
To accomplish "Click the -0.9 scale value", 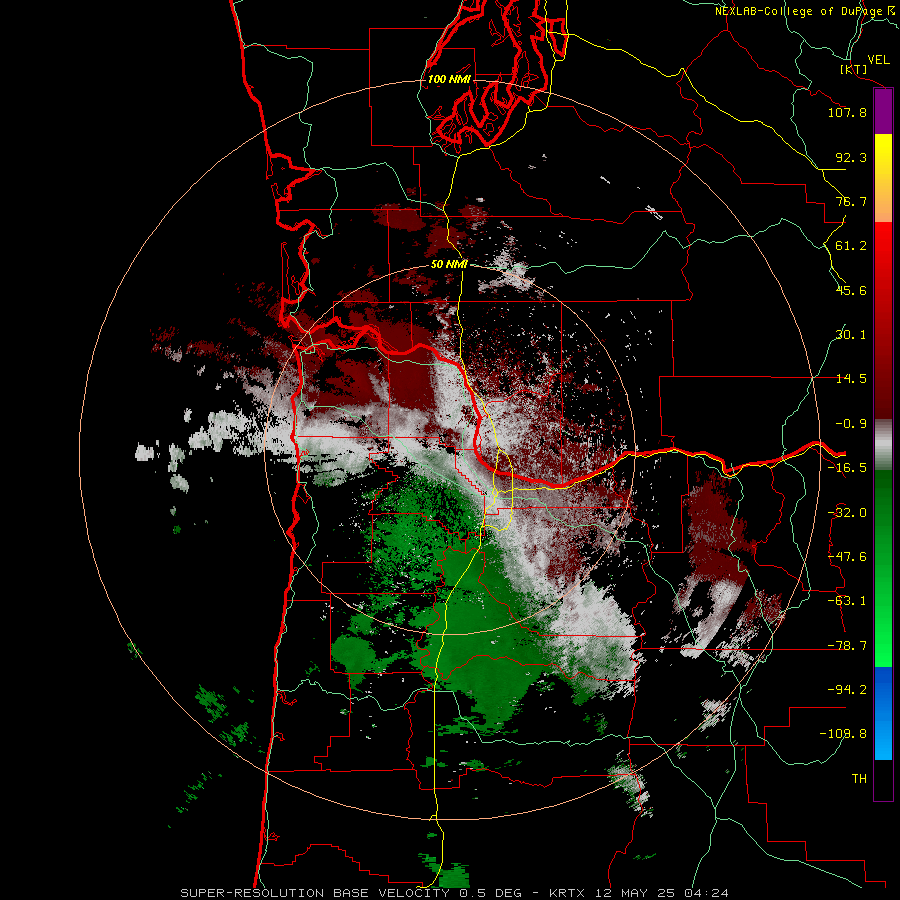I will 851,424.
